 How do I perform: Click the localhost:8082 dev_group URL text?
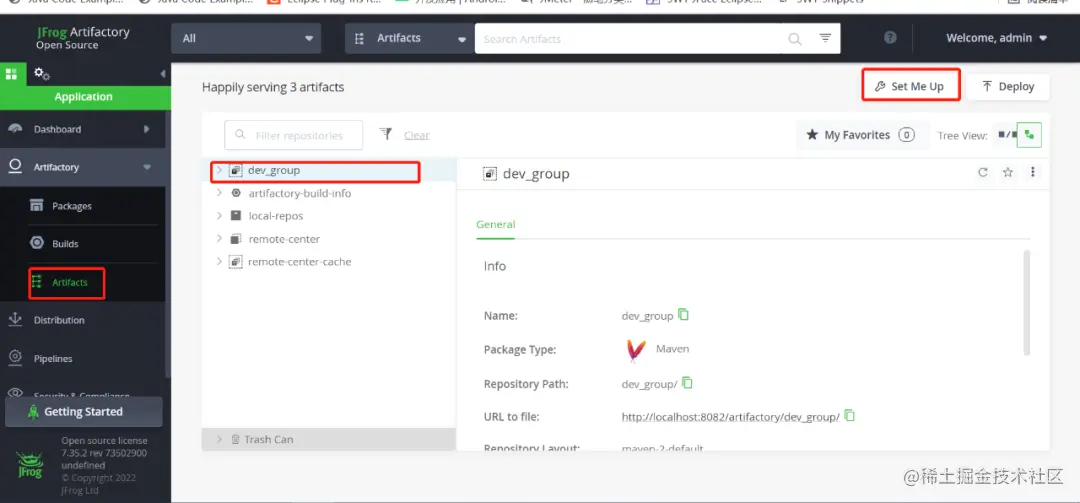tap(730, 417)
